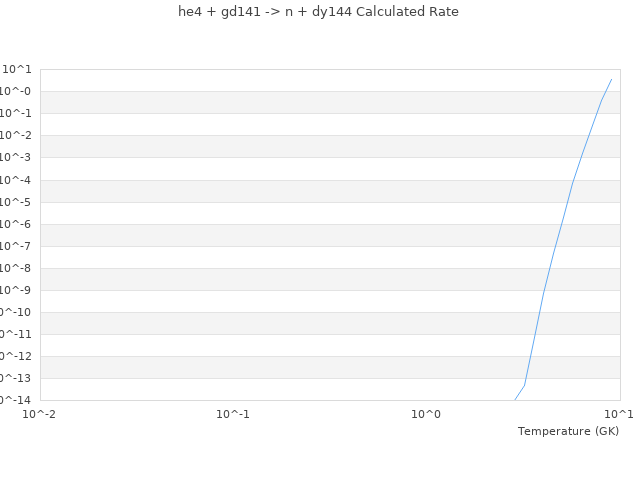Click the blue curve's kink near 10^-13

pyautogui.click(x=524, y=386)
